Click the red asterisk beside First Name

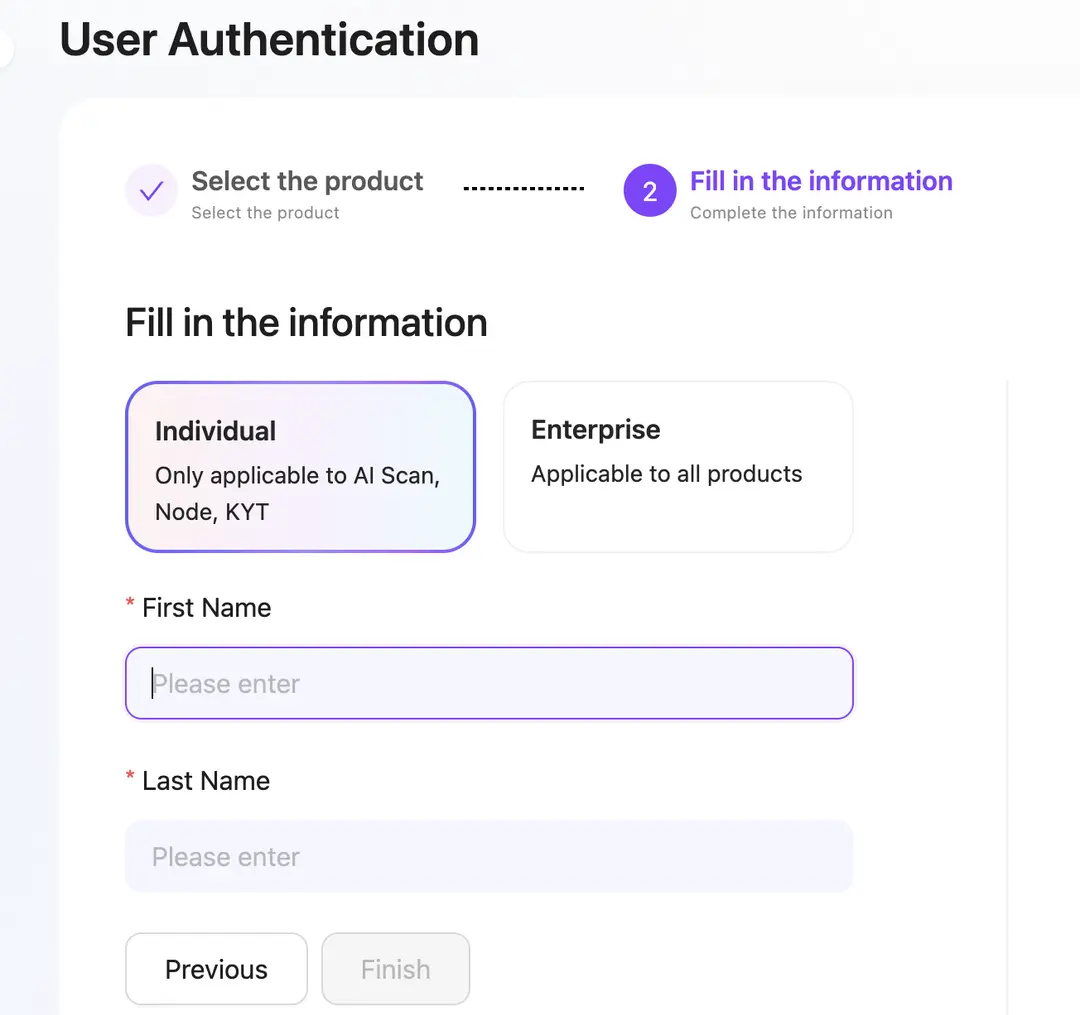point(129,603)
